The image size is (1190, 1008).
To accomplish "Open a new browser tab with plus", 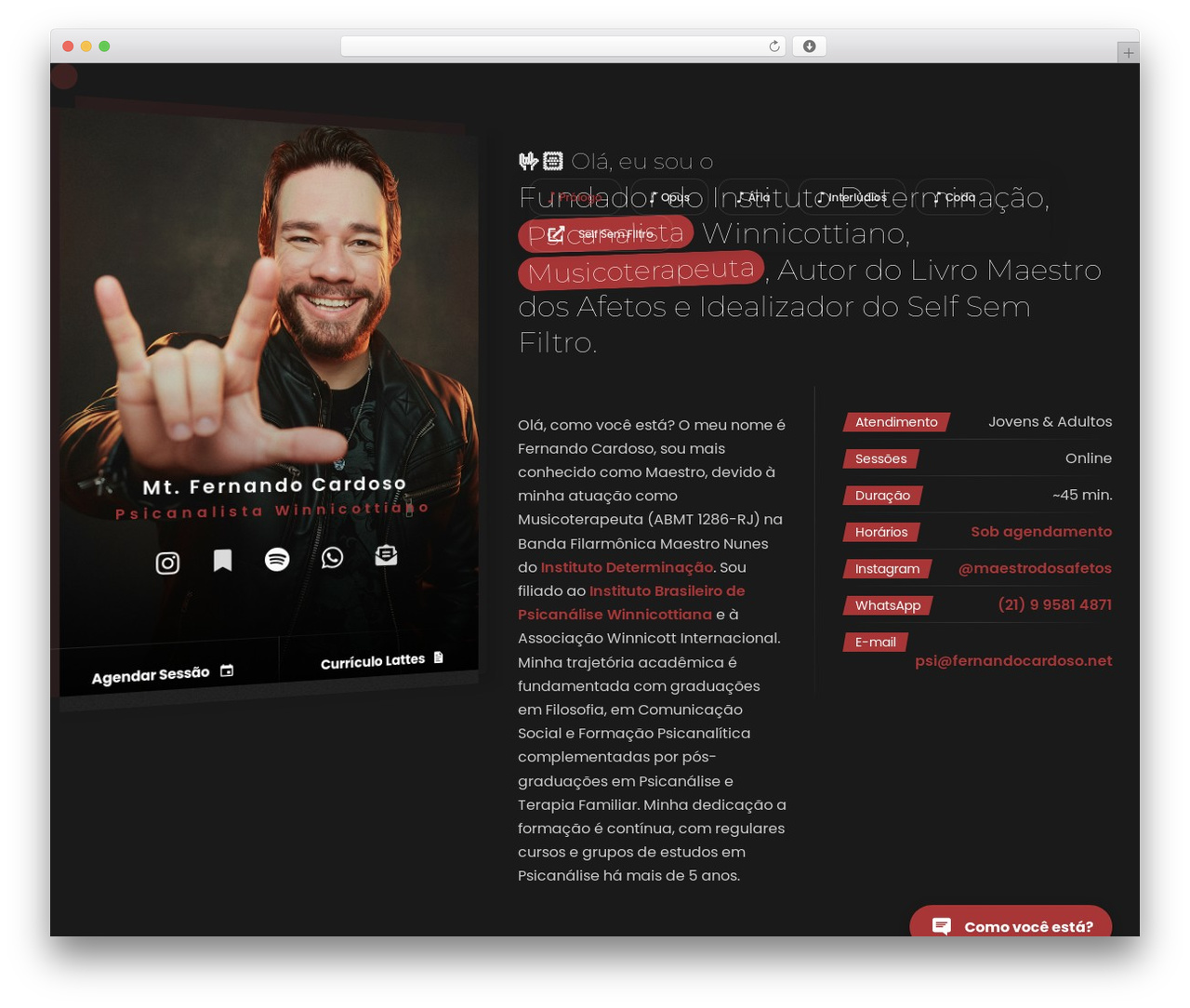I will [1128, 53].
